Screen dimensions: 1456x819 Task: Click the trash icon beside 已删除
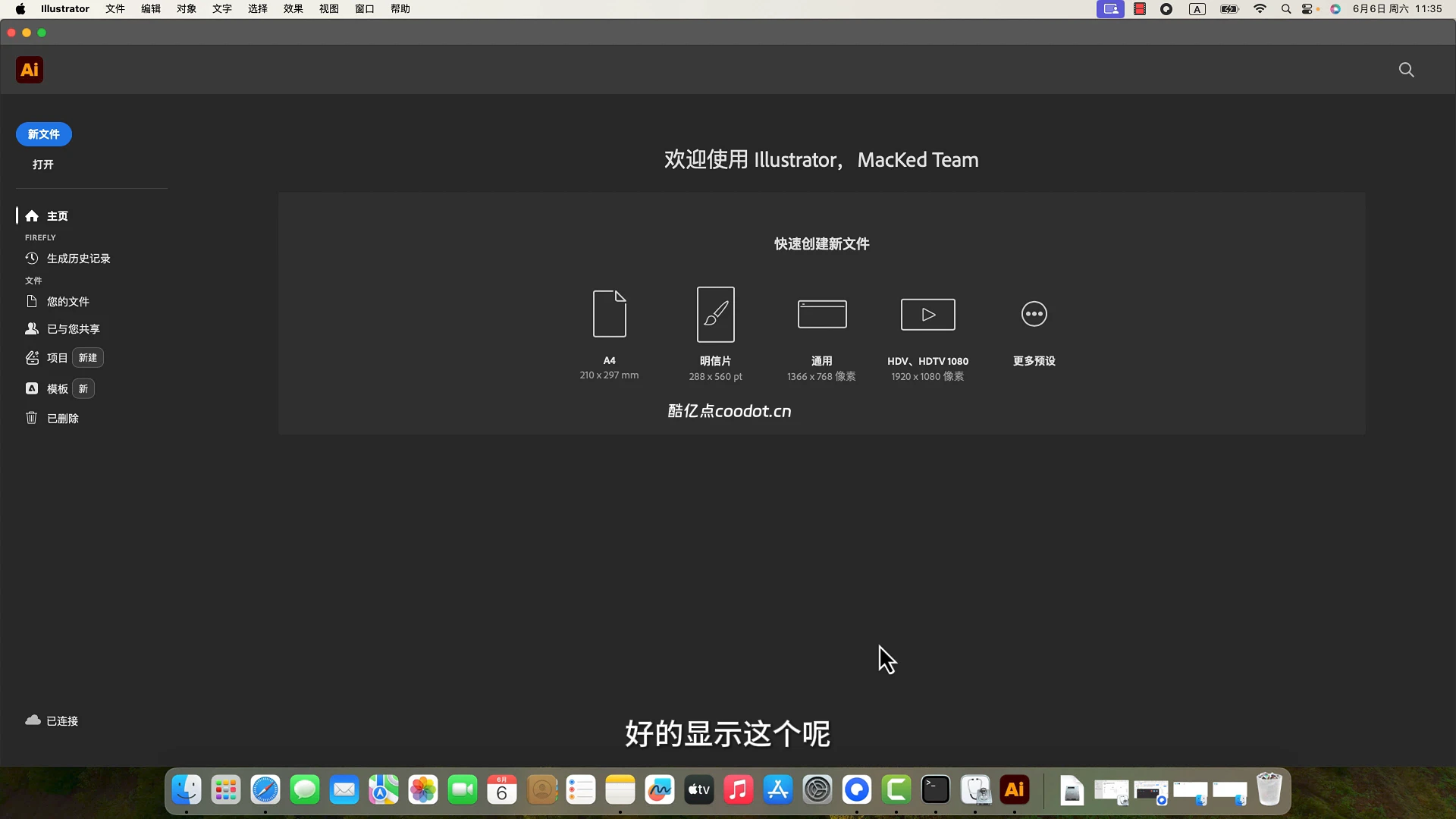32,418
